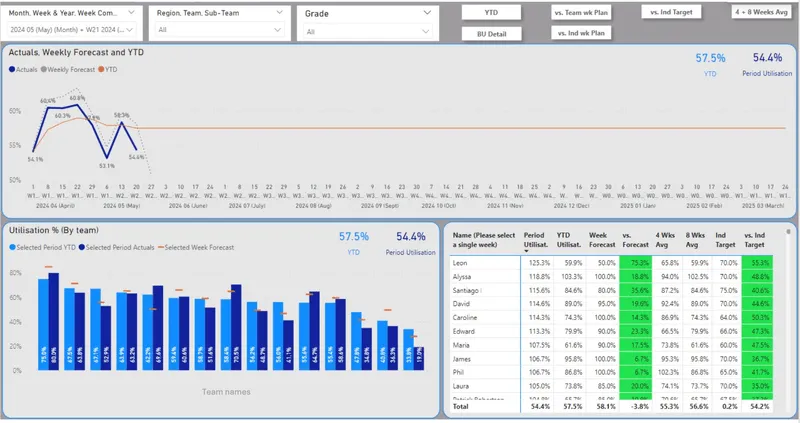Click the Total -3.8% vs. Forecast value
Screen dimensions: 800x423
click(x=640, y=407)
